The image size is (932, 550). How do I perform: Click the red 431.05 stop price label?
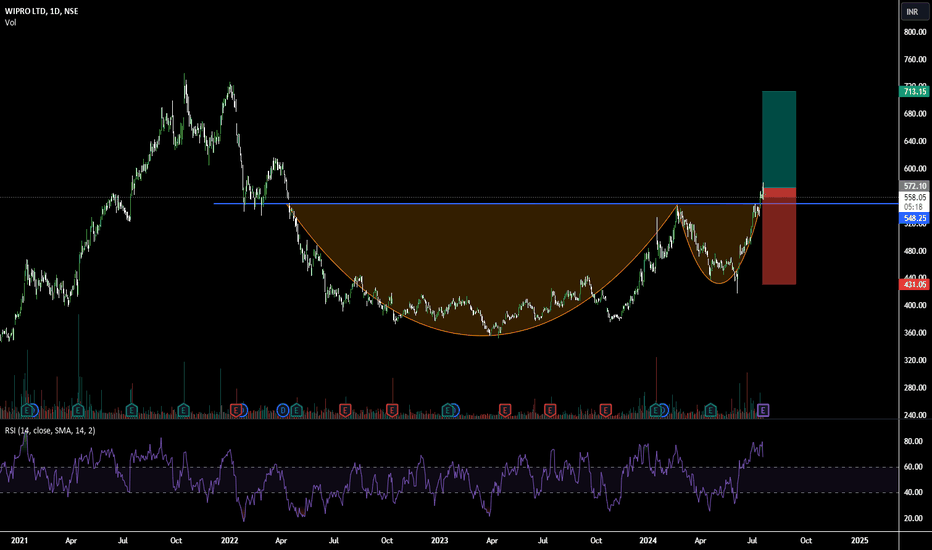(x=914, y=285)
